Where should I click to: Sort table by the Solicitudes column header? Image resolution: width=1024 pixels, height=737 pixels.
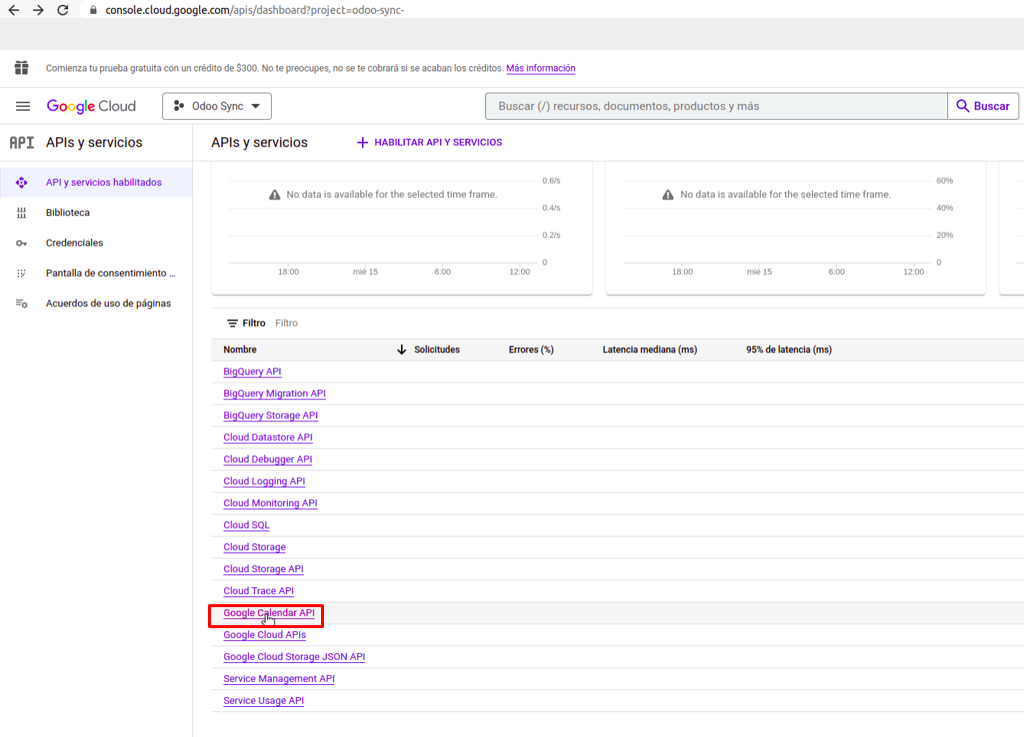(437, 350)
